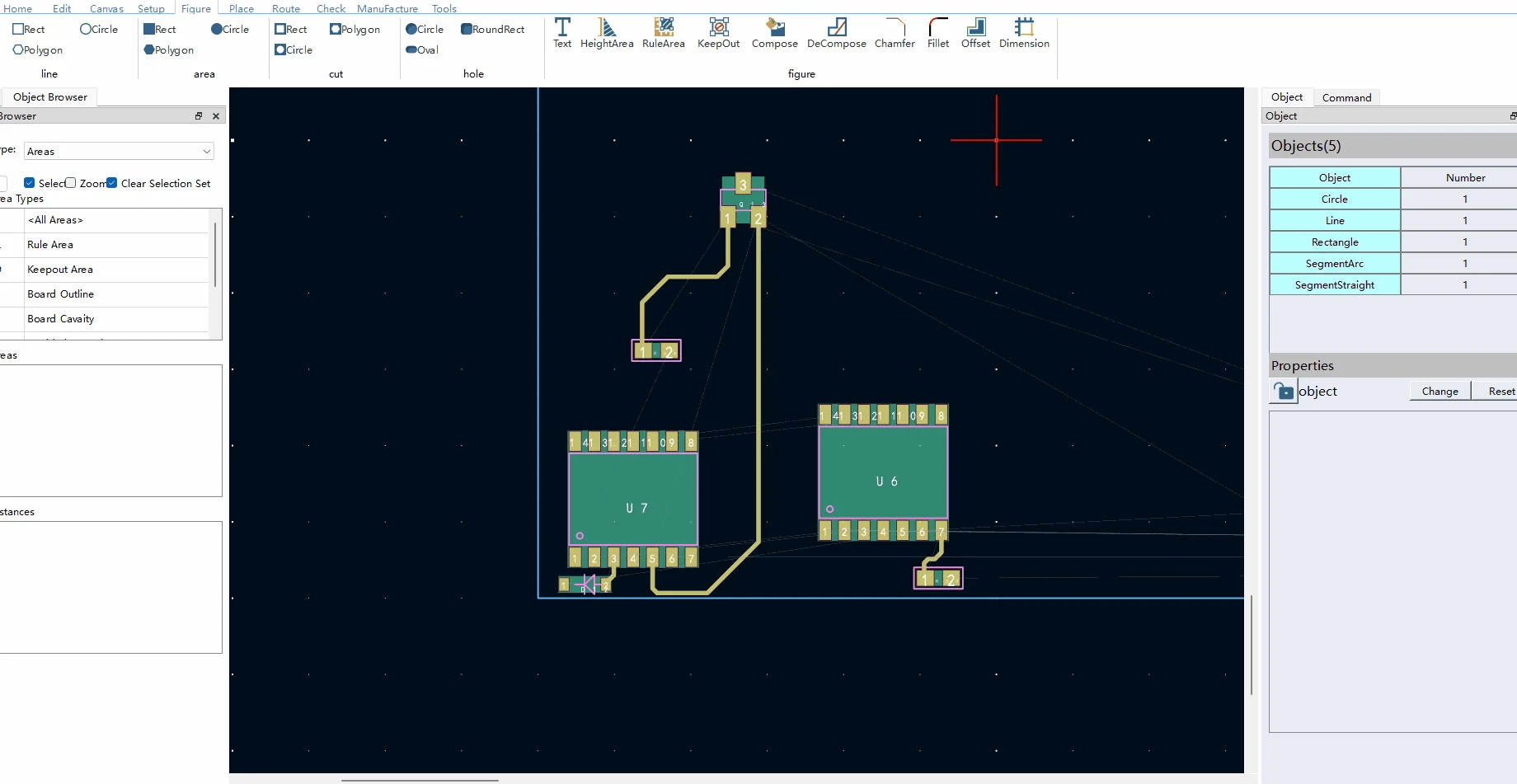Open the ManuFacture menu
The height and width of the screenshot is (784, 1517).
(x=386, y=8)
